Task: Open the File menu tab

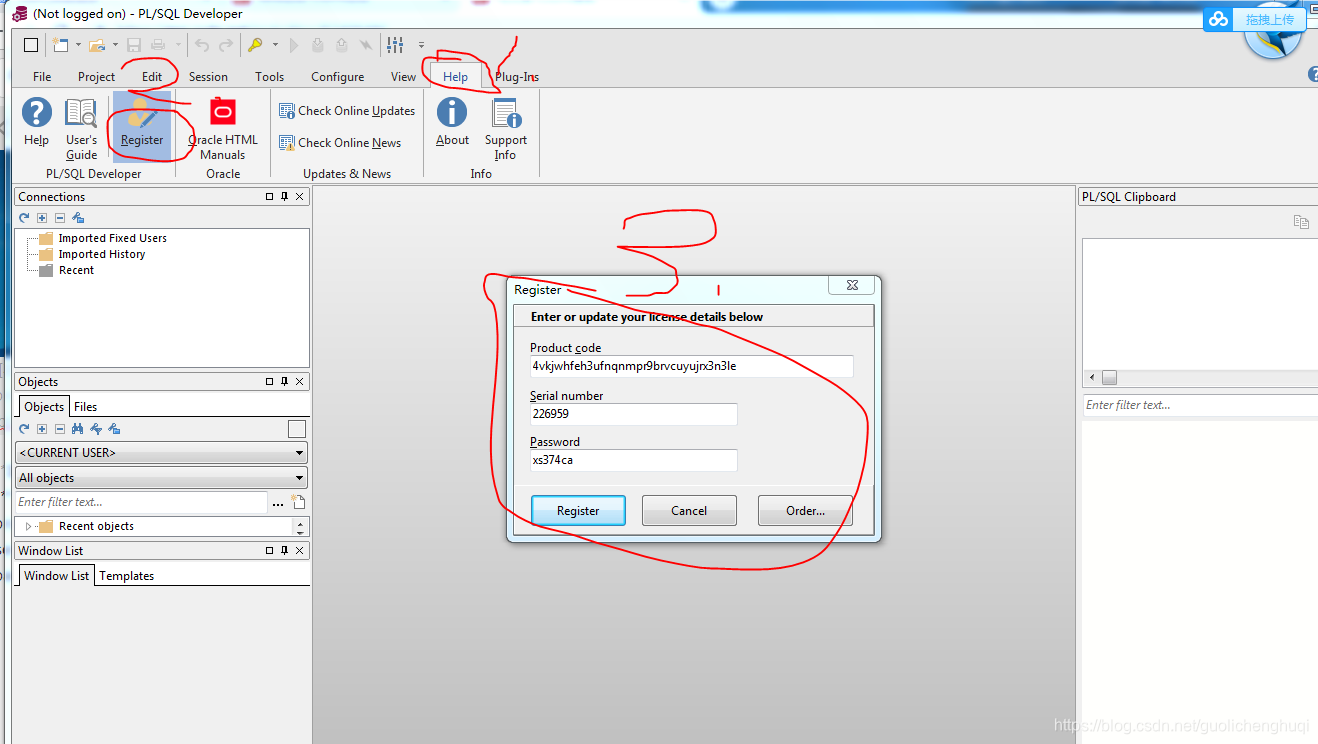Action: pyautogui.click(x=42, y=77)
